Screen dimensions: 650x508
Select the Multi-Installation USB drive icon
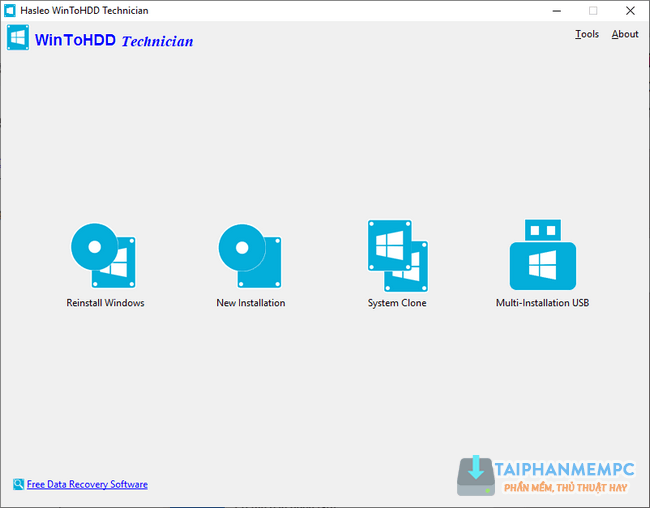[x=543, y=255]
